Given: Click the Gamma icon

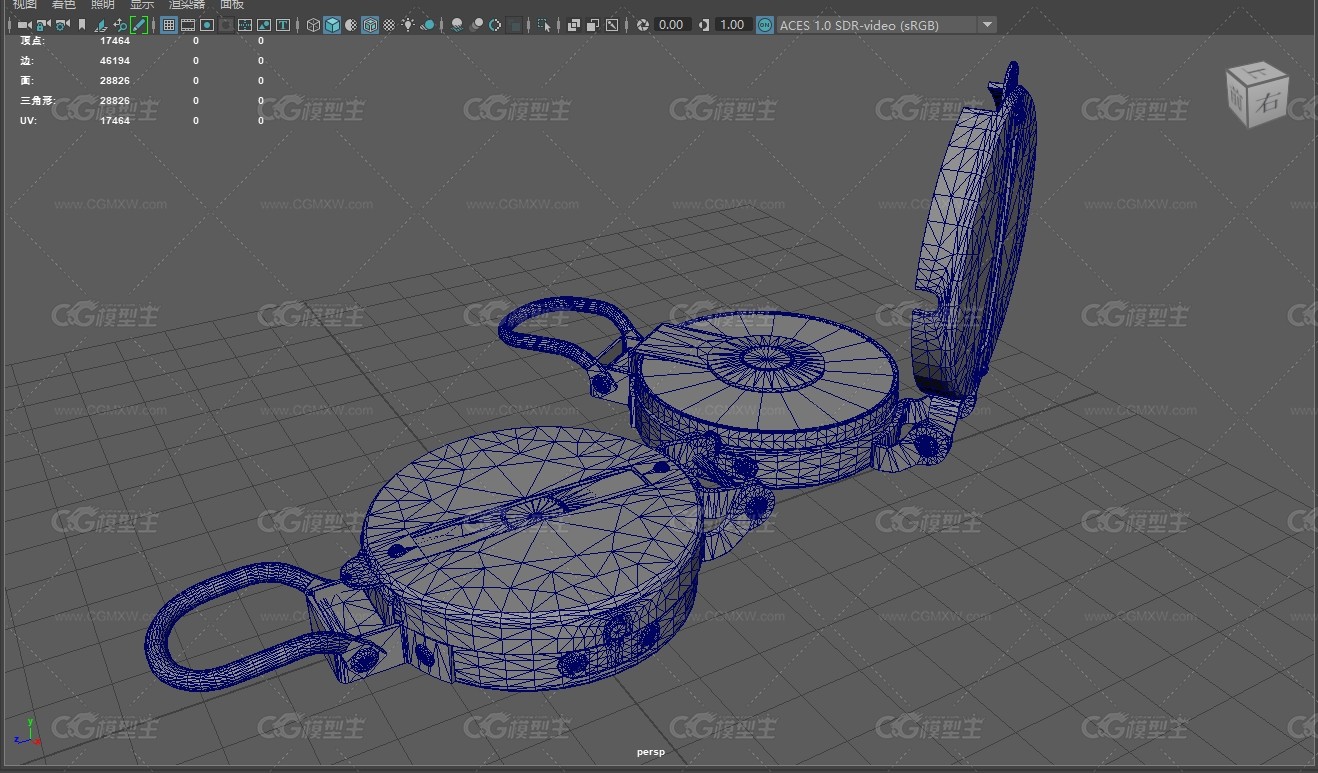Looking at the screenshot, I should (x=704, y=25).
